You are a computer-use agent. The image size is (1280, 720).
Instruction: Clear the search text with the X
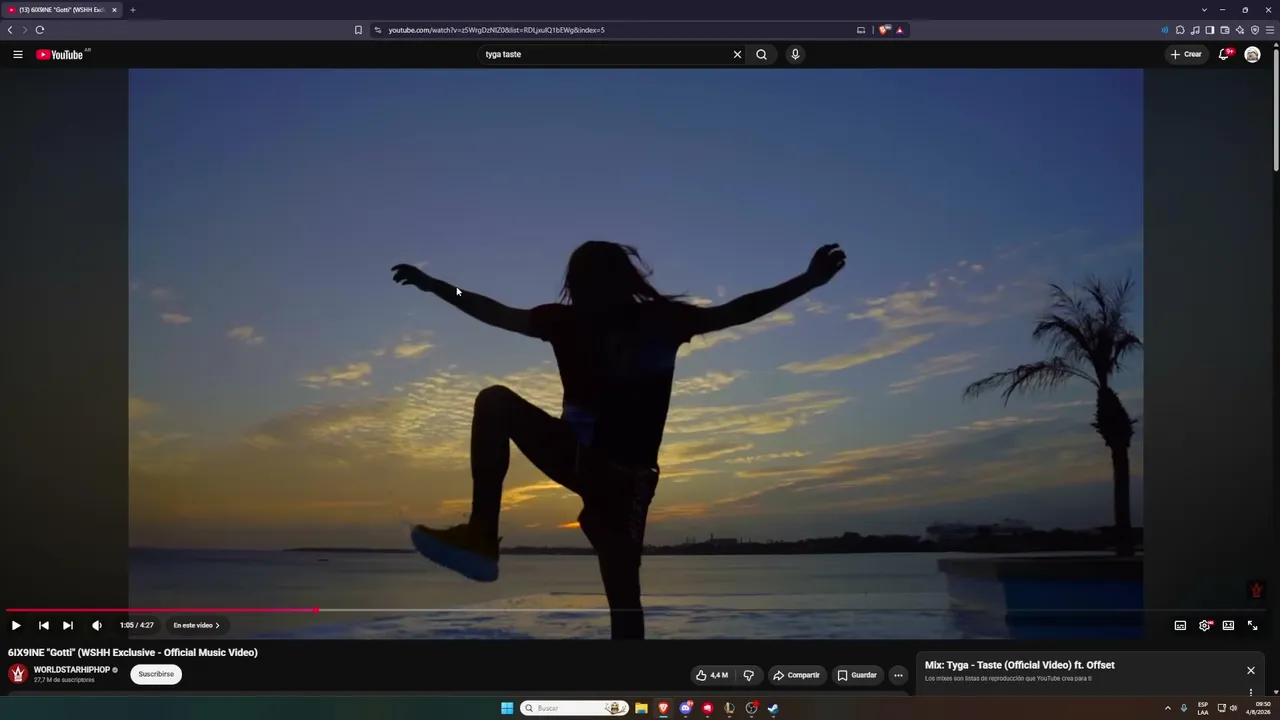738,54
